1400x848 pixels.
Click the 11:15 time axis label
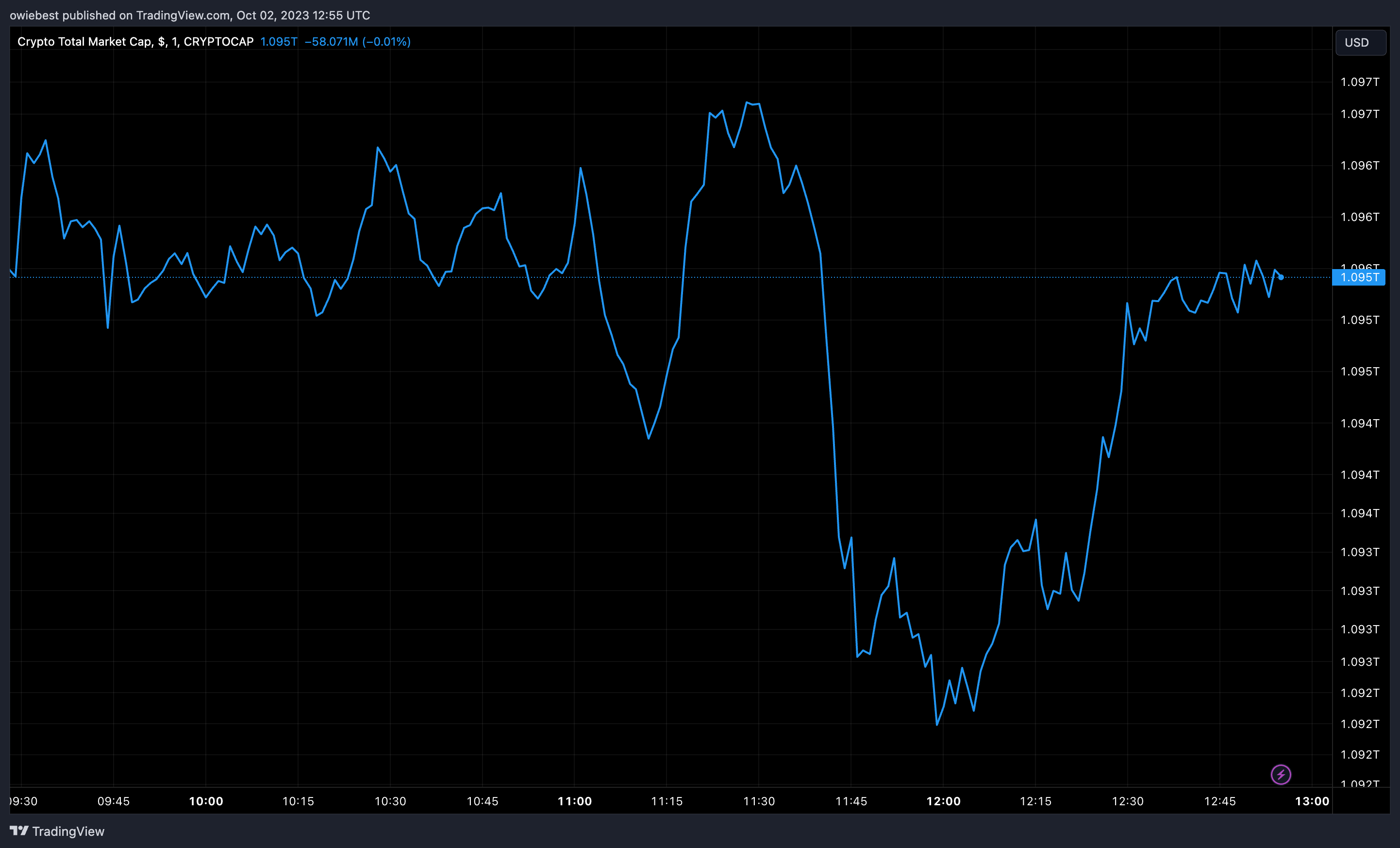667,801
